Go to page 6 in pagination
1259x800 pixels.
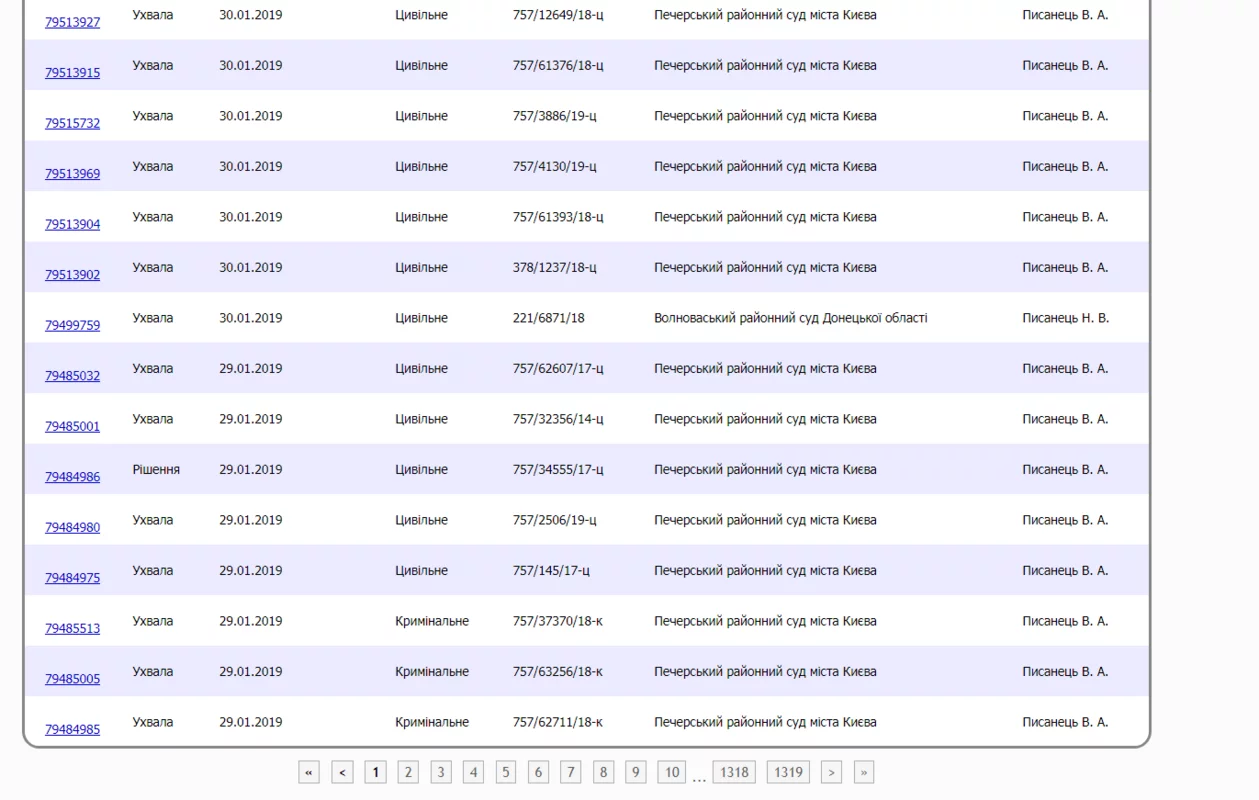coord(538,772)
